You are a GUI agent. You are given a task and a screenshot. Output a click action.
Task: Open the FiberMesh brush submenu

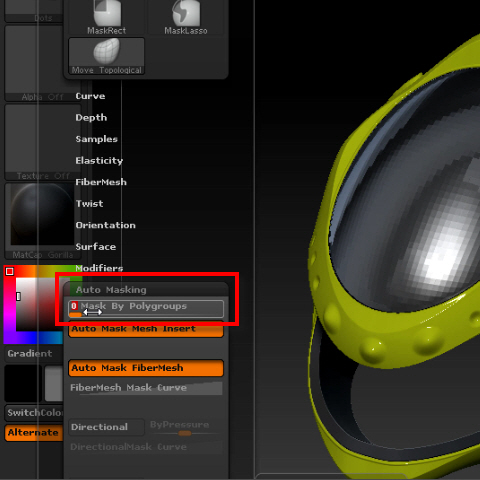coord(101,182)
